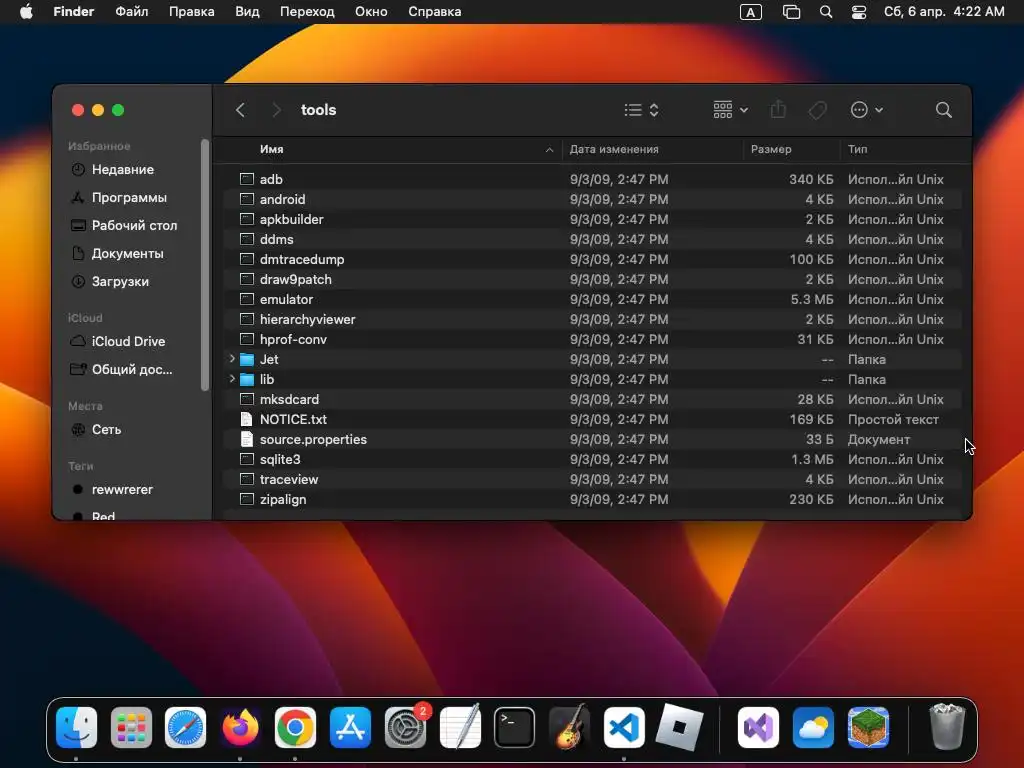The height and width of the screenshot is (768, 1024).
Task: Click the sidebar scrollbar
Action: coord(205,265)
